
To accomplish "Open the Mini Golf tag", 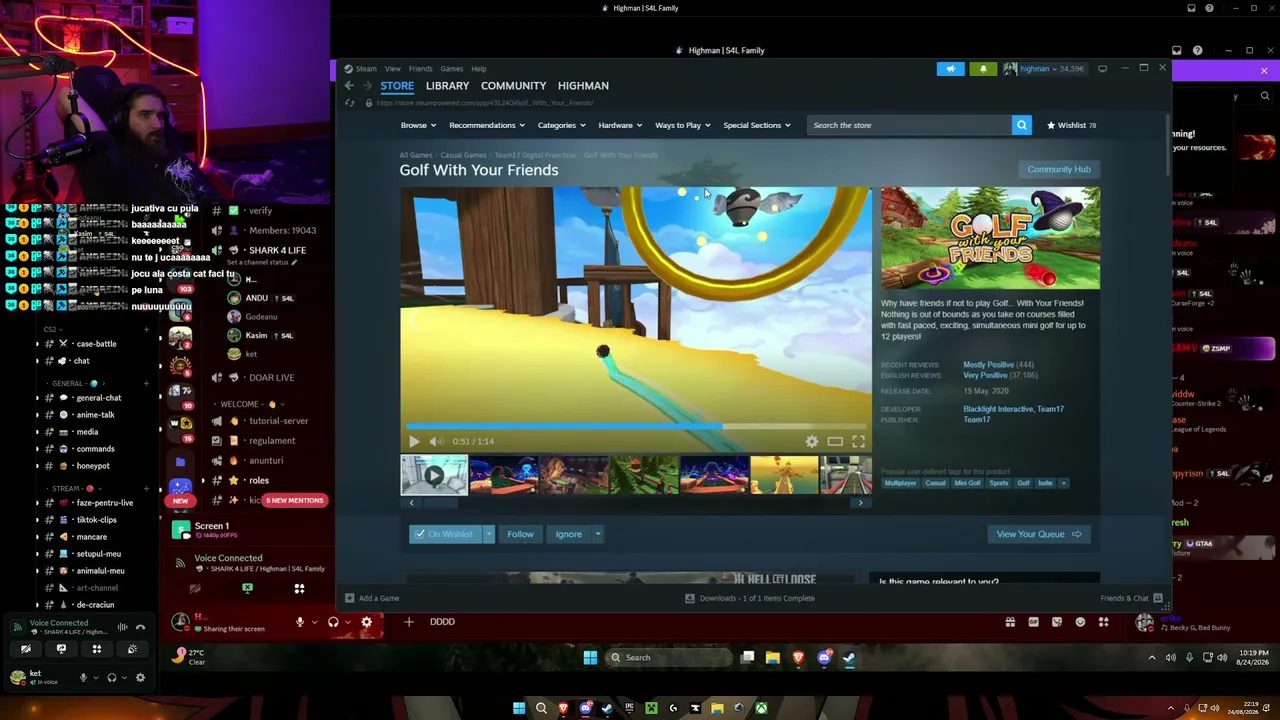I will tap(967, 483).
